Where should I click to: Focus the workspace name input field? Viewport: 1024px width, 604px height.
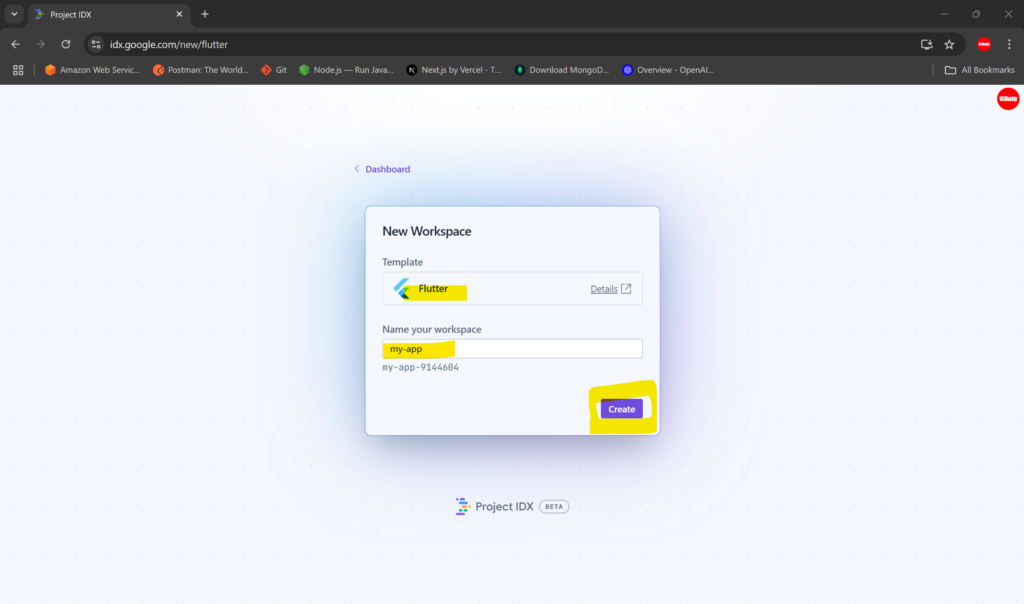[512, 349]
